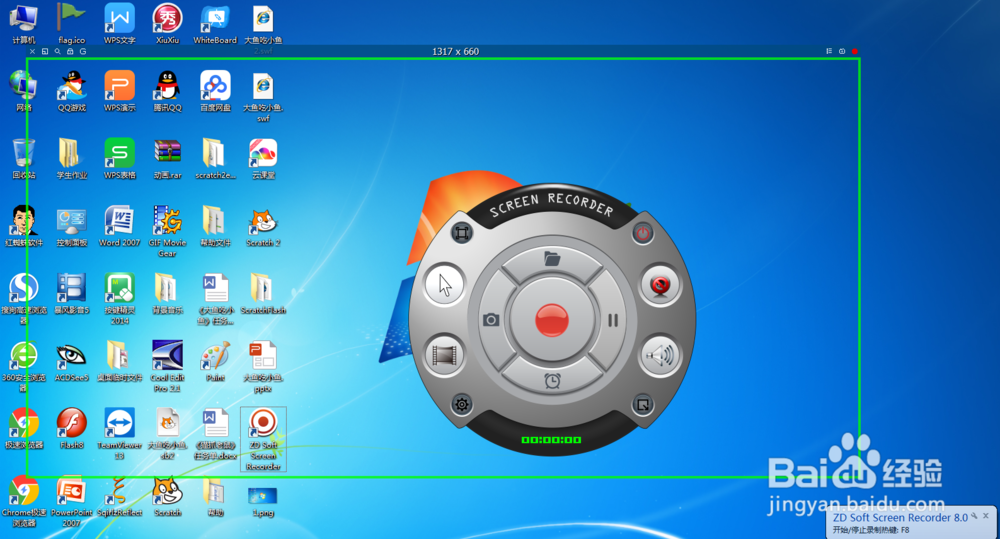Screen dimensions: 1000x539
Task: Select the 百度网盘 desktop icon
Action: pos(215,91)
